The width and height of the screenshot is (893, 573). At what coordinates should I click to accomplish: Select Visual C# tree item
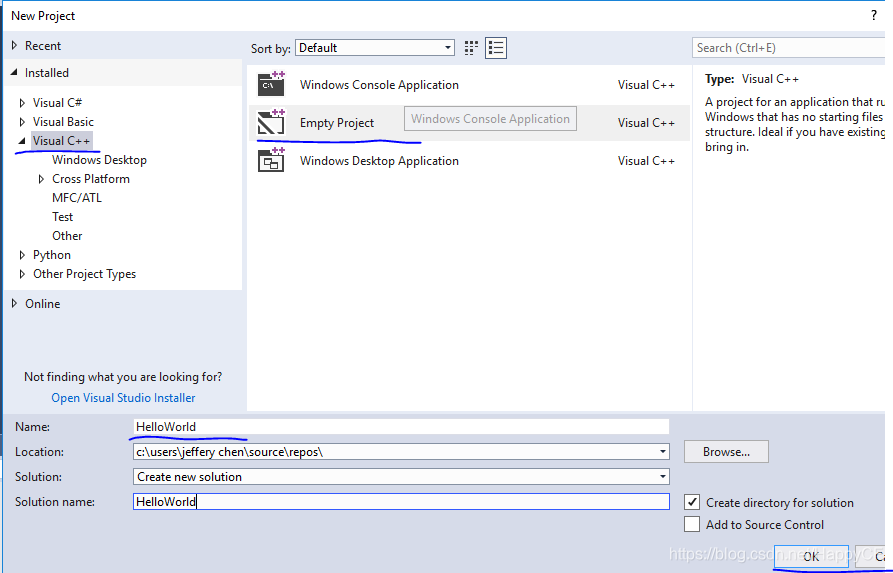[58, 103]
